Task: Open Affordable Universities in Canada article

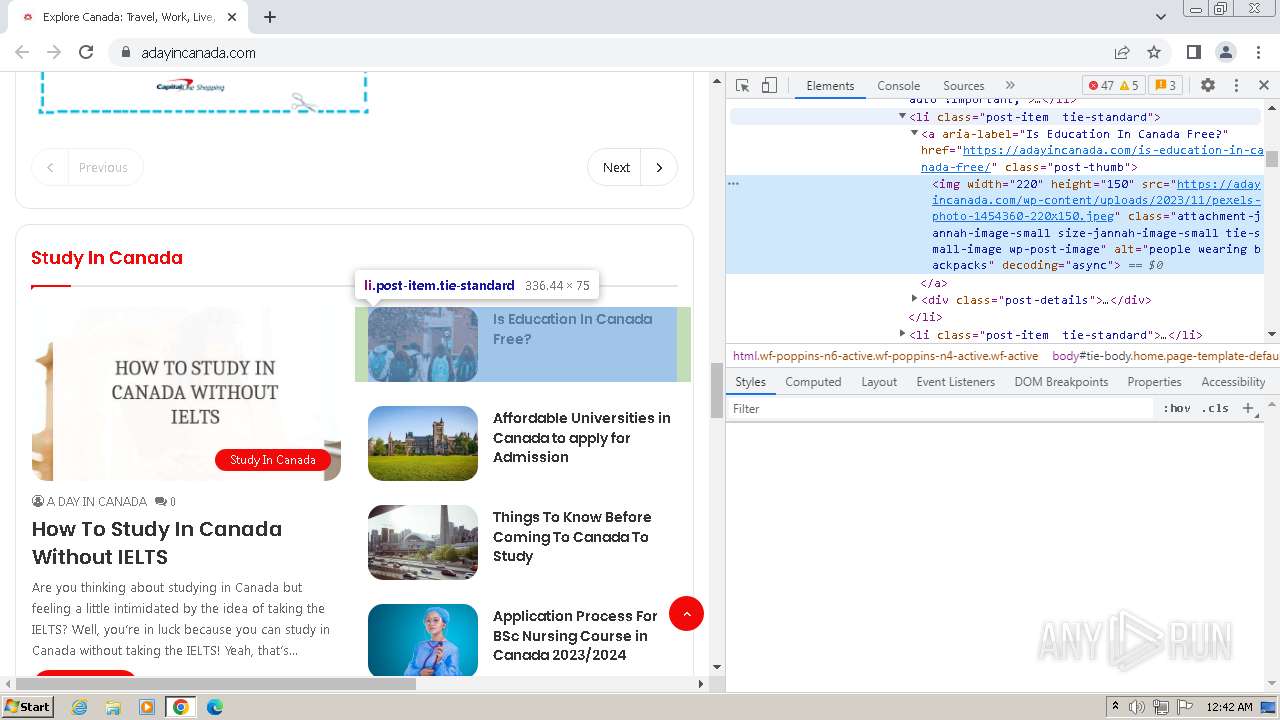Action: tap(581, 437)
